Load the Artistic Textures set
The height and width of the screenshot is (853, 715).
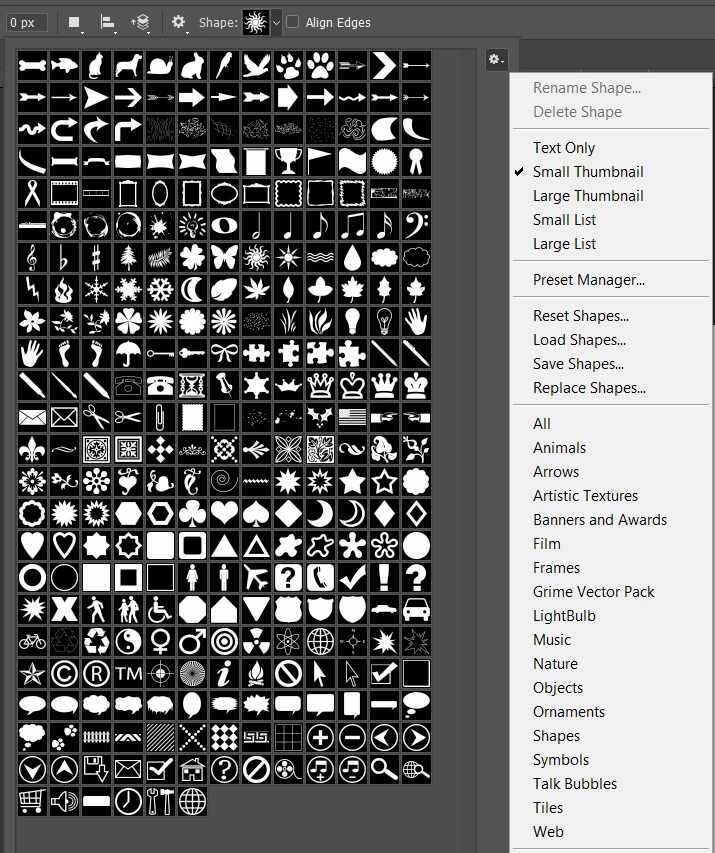585,496
